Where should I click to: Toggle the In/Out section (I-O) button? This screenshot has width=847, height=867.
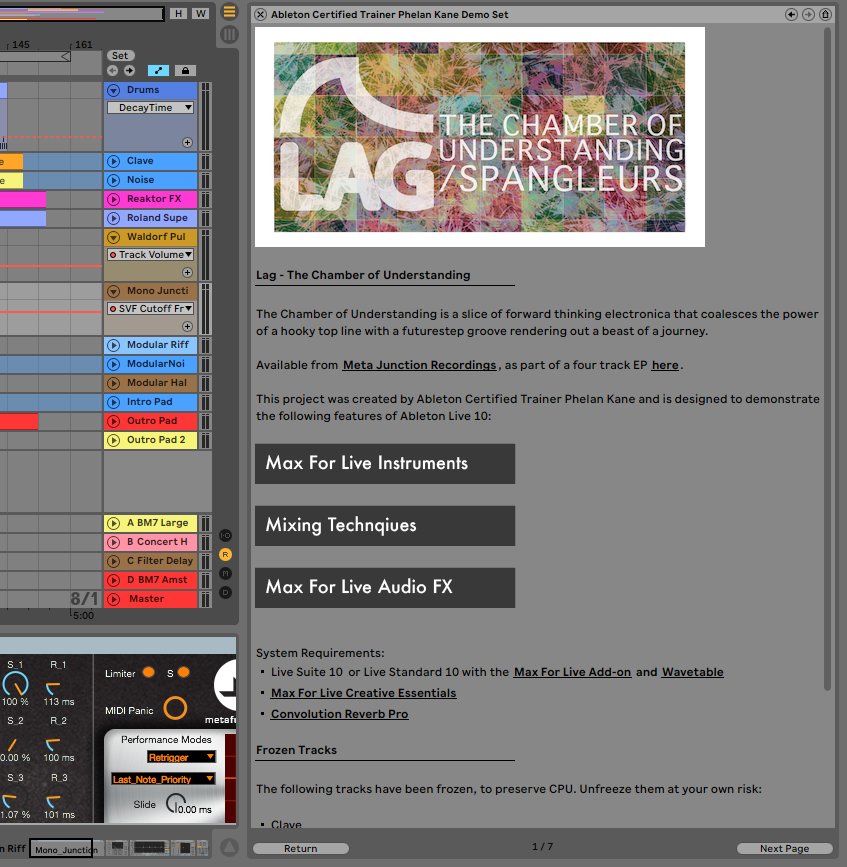[226, 535]
